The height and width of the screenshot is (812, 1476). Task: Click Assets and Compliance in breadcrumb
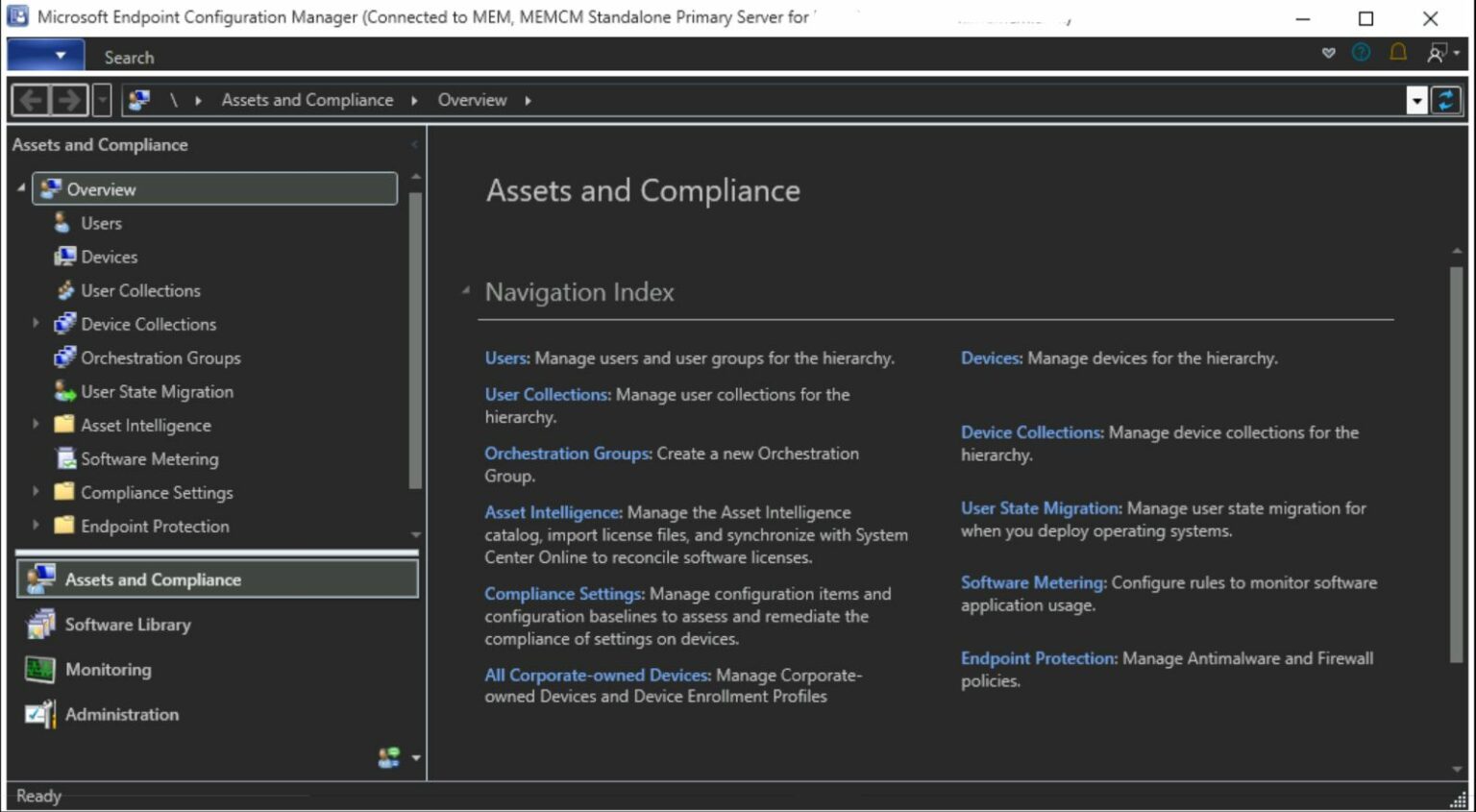pos(307,100)
